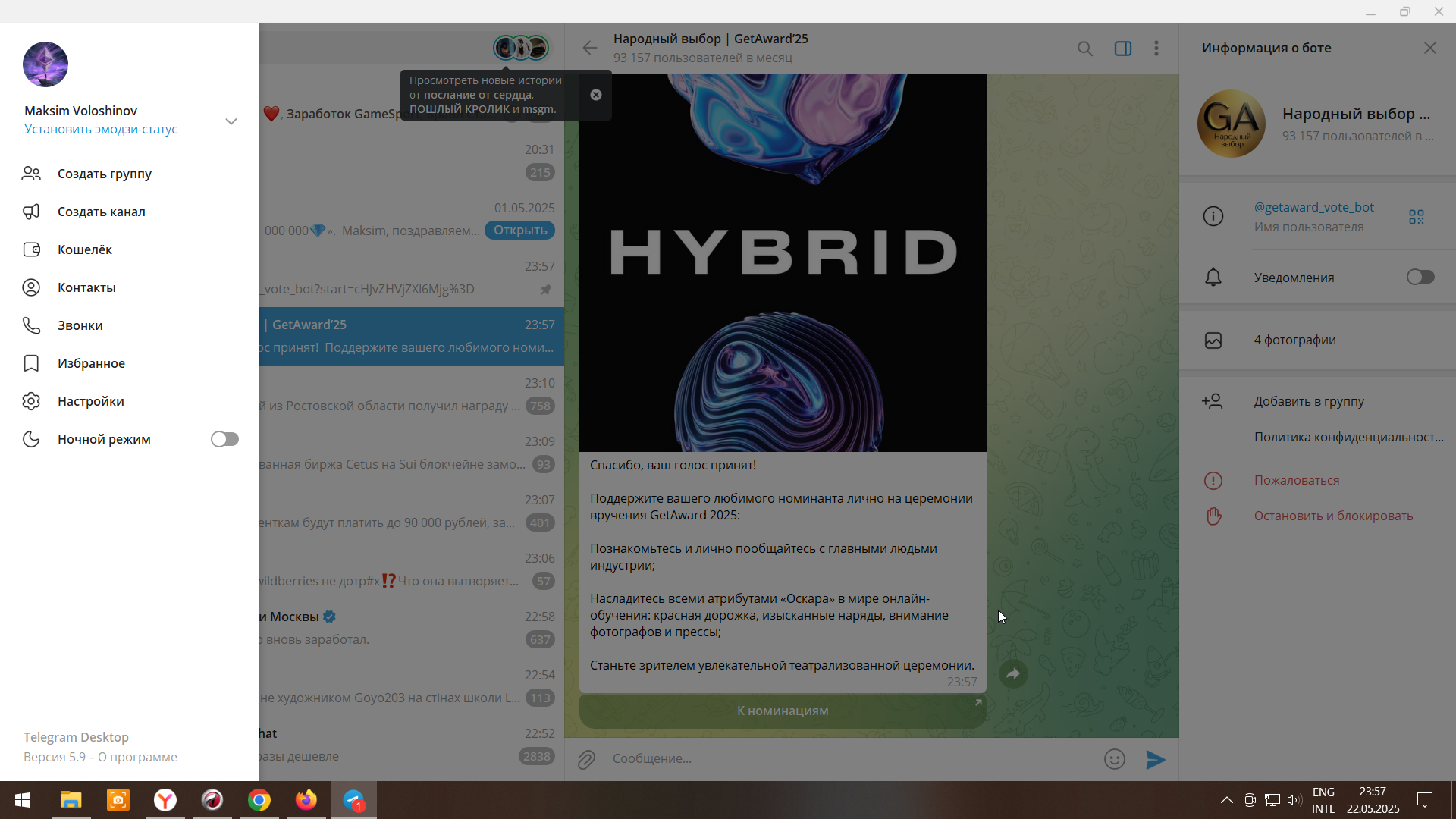Toggle Night mode switch on
The image size is (1456, 819).
(224, 439)
